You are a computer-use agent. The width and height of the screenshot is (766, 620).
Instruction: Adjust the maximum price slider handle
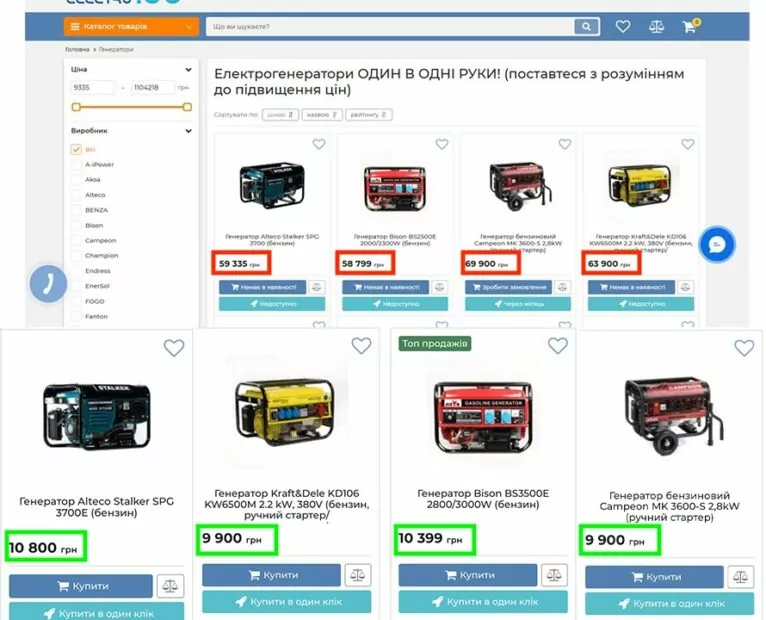(x=187, y=107)
